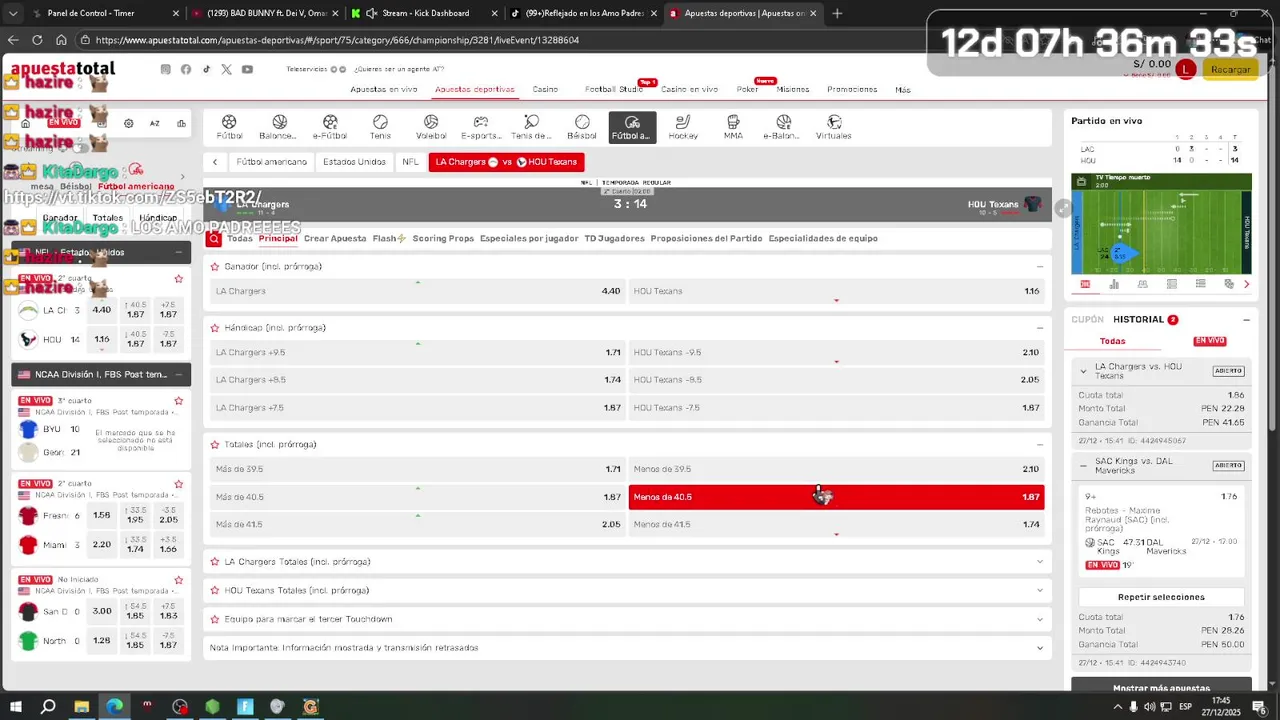
Task: Click next arrow in live tracker icon row
Action: click(x=1246, y=284)
